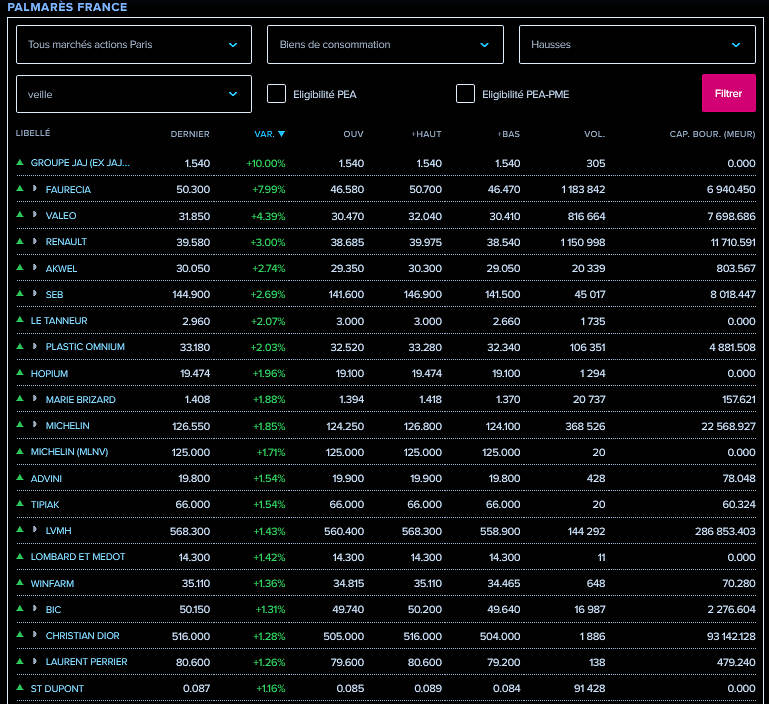
Task: Open the LAURENT PERRIER stock link
Action: 86,662
